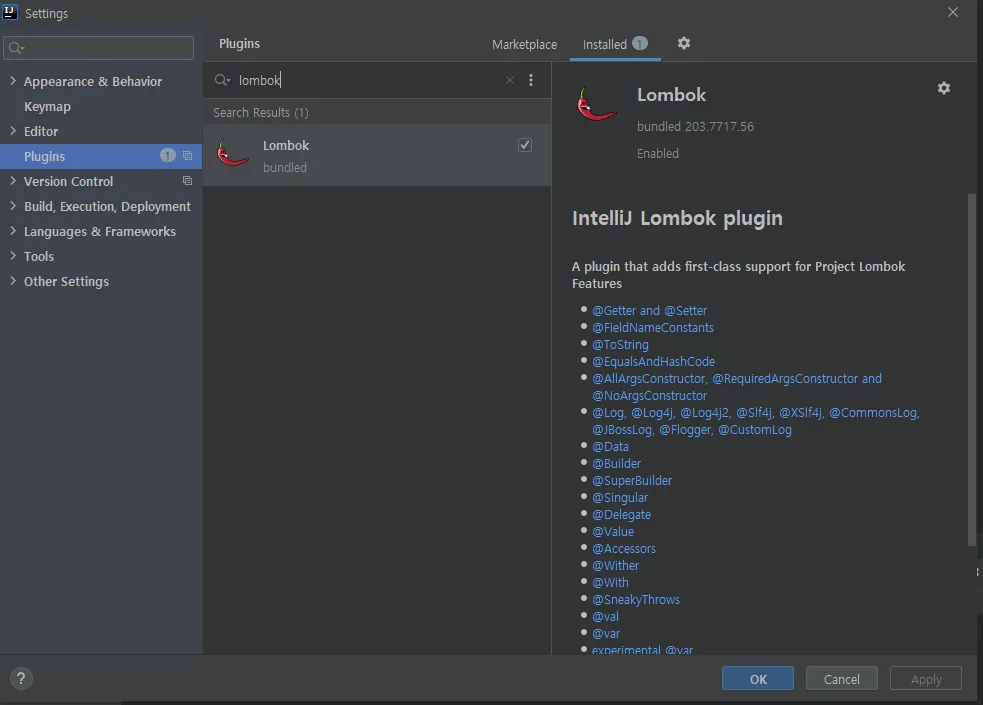Screen dimensions: 983x705
Task: Open the @ToString feature link
Action: [x=620, y=345]
